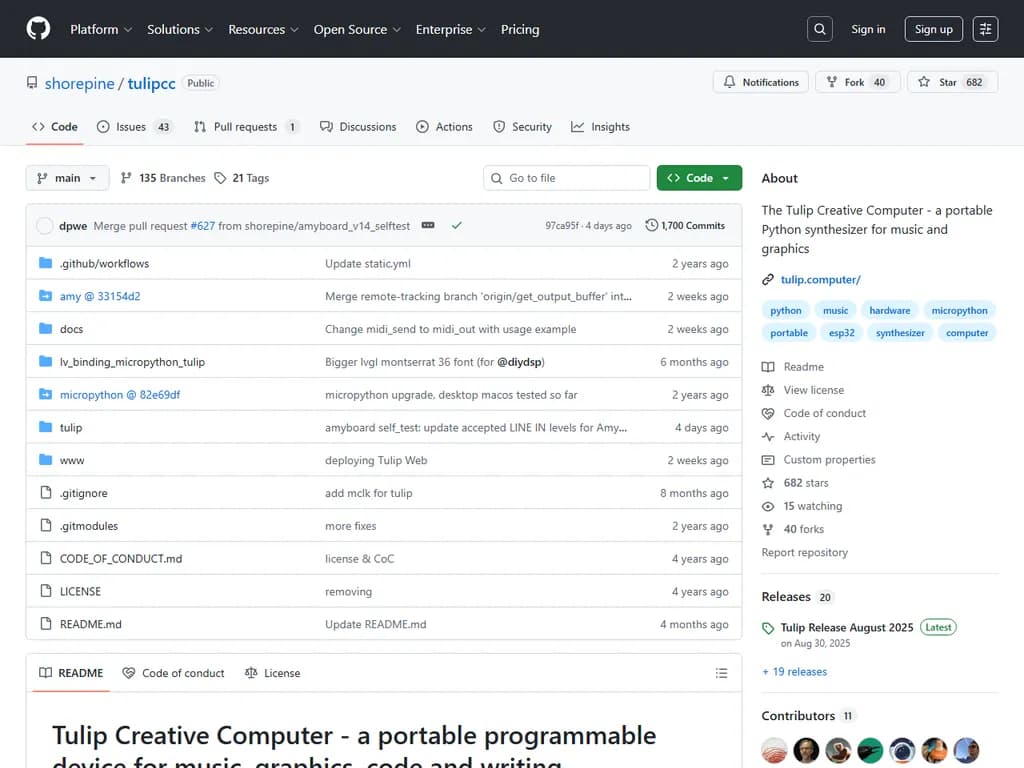Select the micropython topic tag
This screenshot has height=768, width=1024.
click(959, 311)
